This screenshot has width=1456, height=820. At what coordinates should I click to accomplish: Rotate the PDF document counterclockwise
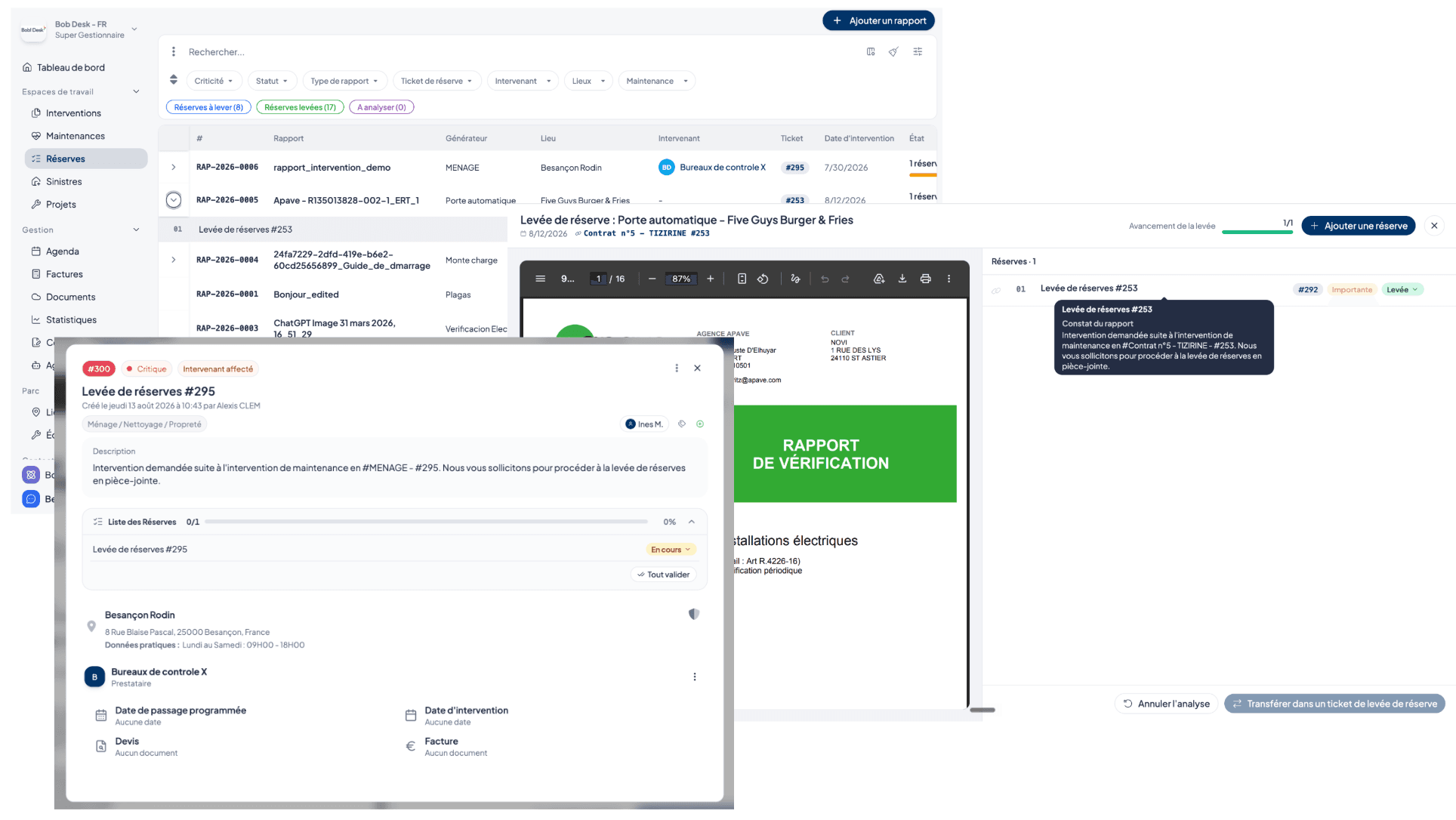click(x=763, y=279)
